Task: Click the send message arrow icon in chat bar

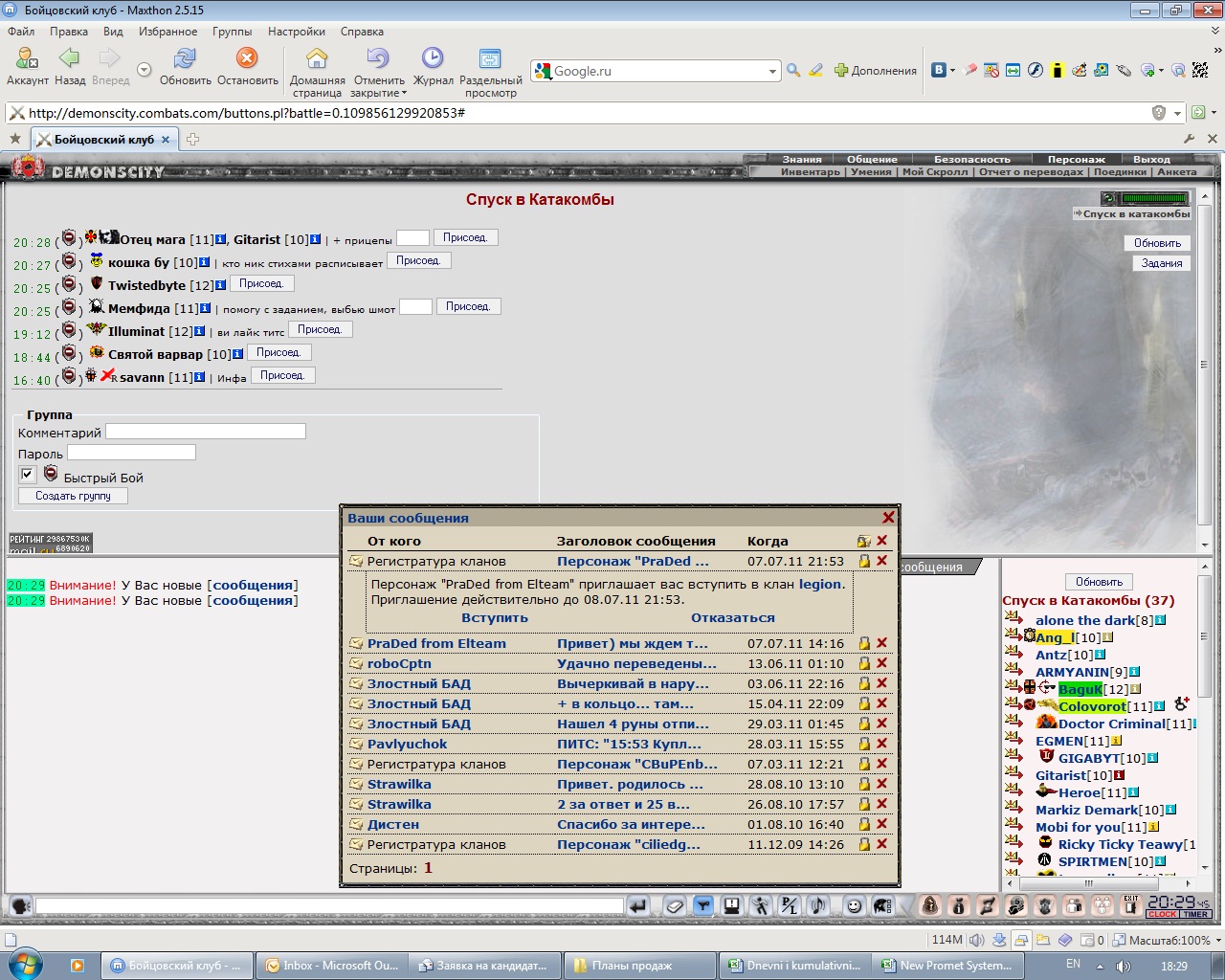Action: [x=638, y=905]
